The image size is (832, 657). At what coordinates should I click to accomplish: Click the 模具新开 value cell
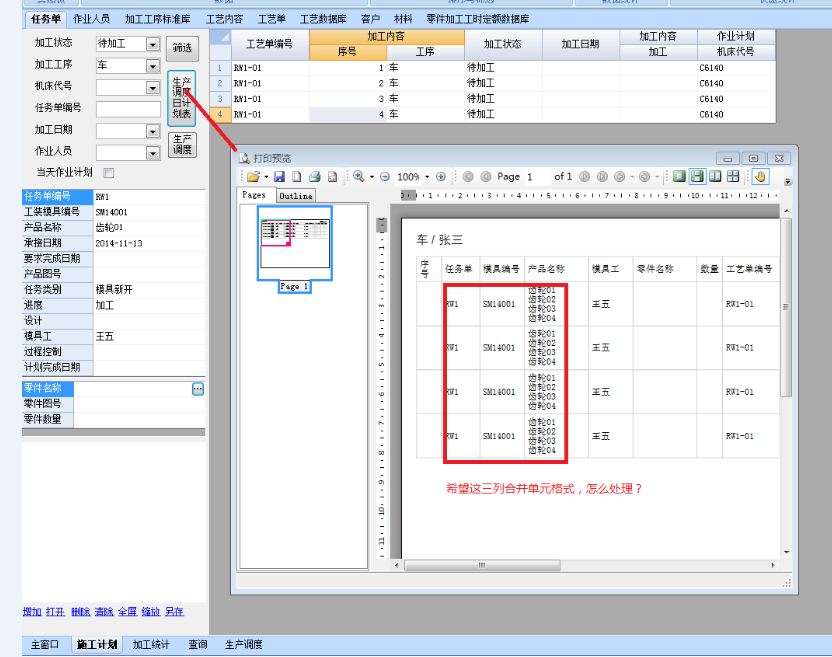(149, 290)
